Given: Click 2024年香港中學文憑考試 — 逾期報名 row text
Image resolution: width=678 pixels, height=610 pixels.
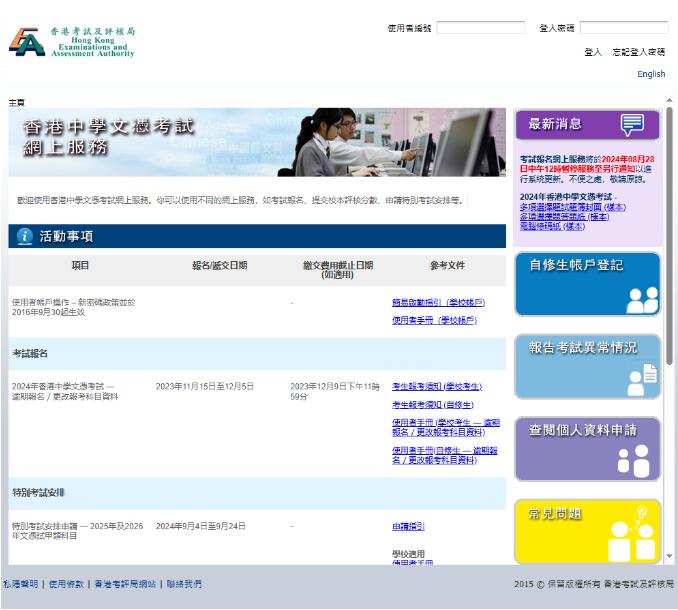Looking at the screenshot, I should click(65, 391).
